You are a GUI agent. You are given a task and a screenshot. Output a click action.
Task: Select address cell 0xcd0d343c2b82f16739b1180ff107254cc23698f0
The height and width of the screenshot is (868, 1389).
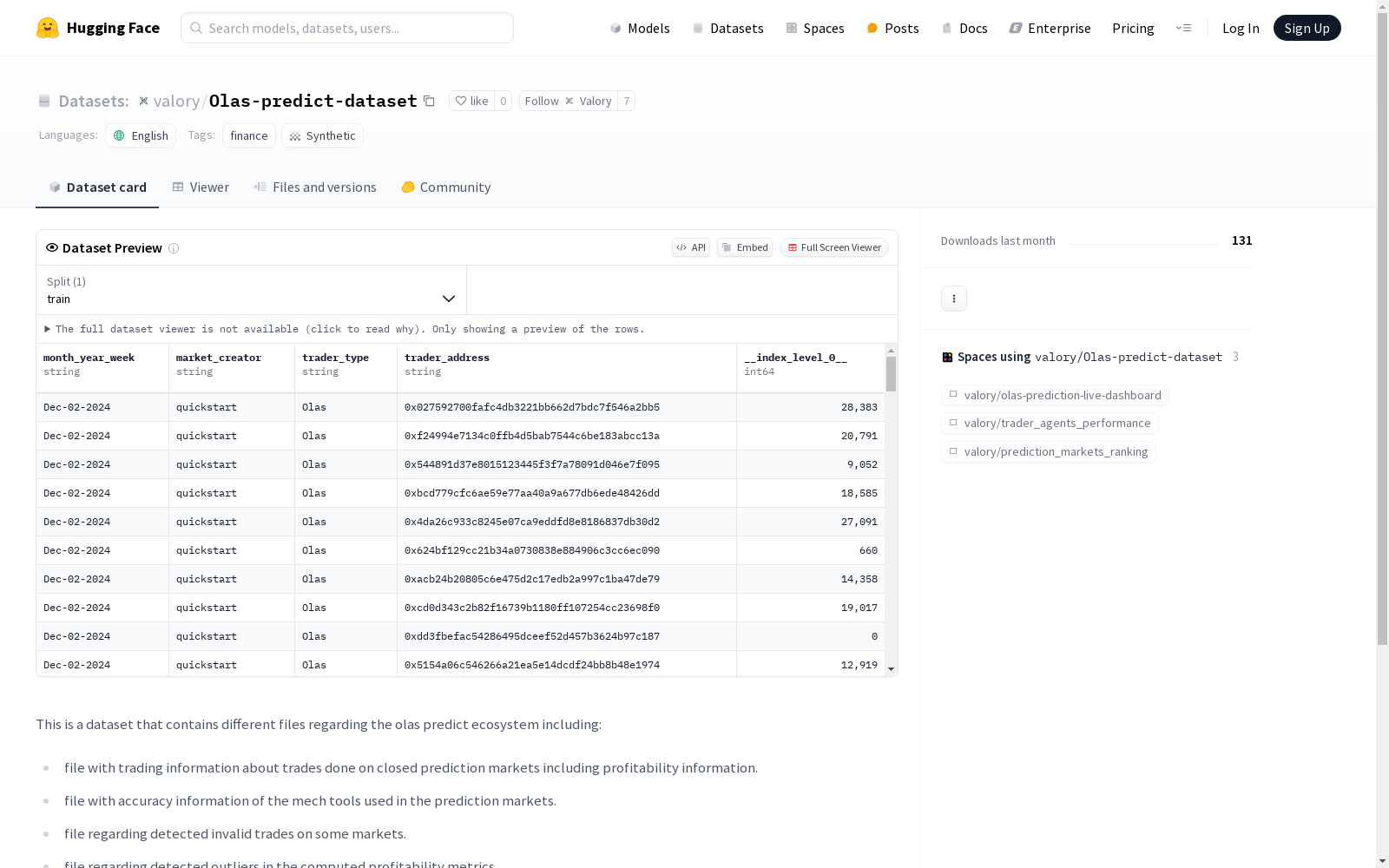click(567, 608)
